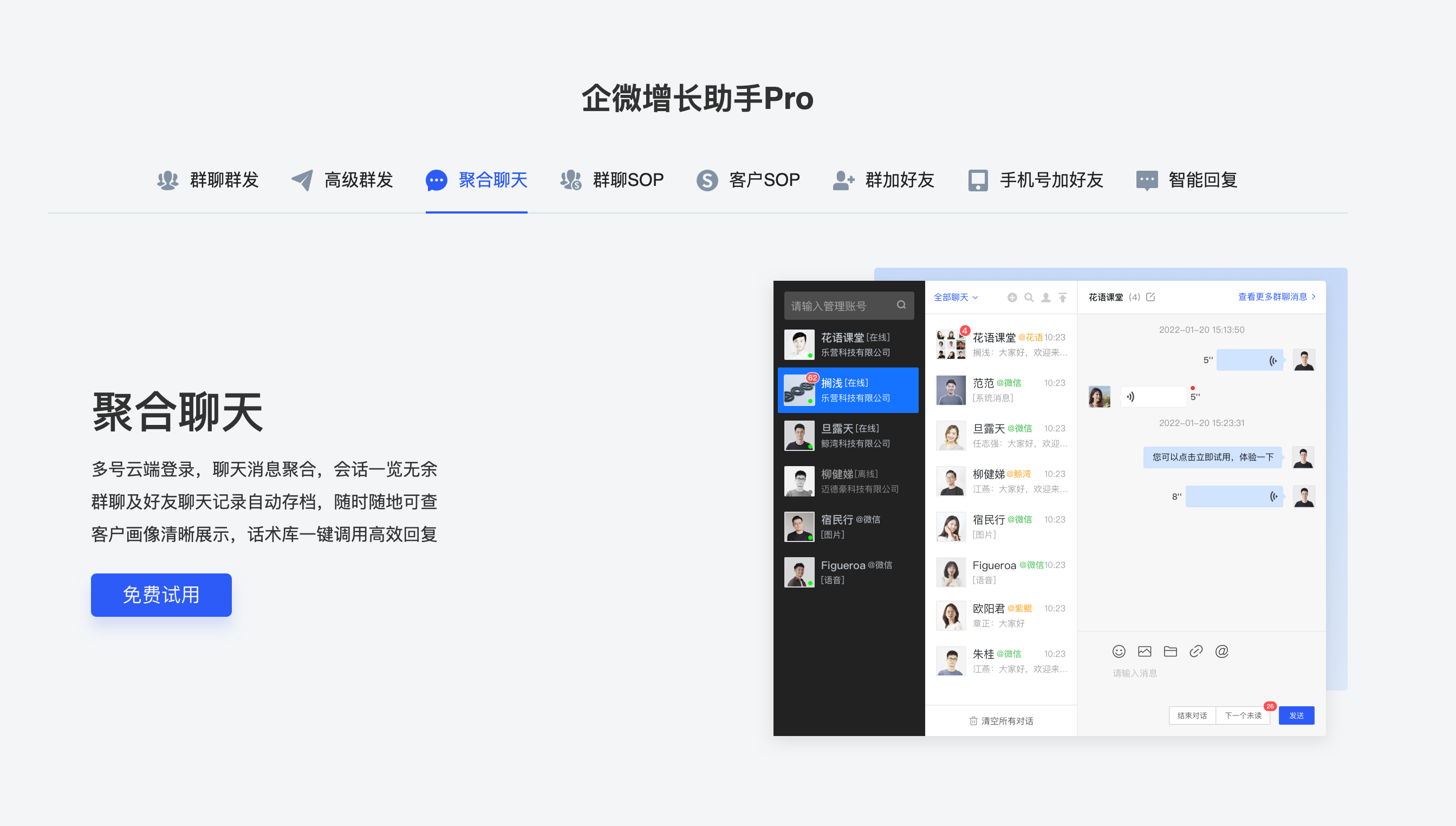Click the 智能回复 message icon
The width and height of the screenshot is (1456, 826).
click(1147, 180)
